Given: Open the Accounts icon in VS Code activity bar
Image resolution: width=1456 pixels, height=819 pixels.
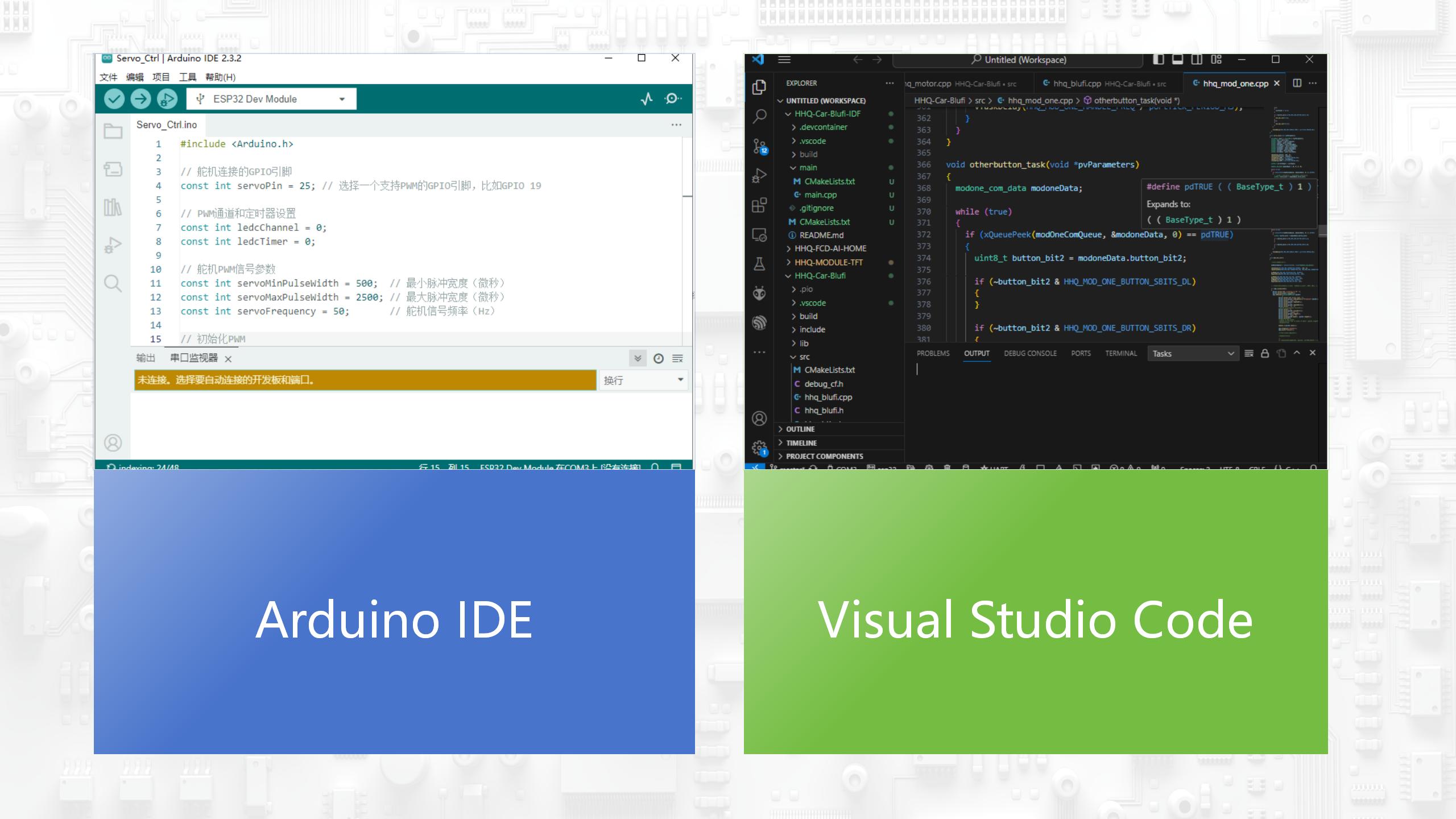Looking at the screenshot, I should coord(759,419).
